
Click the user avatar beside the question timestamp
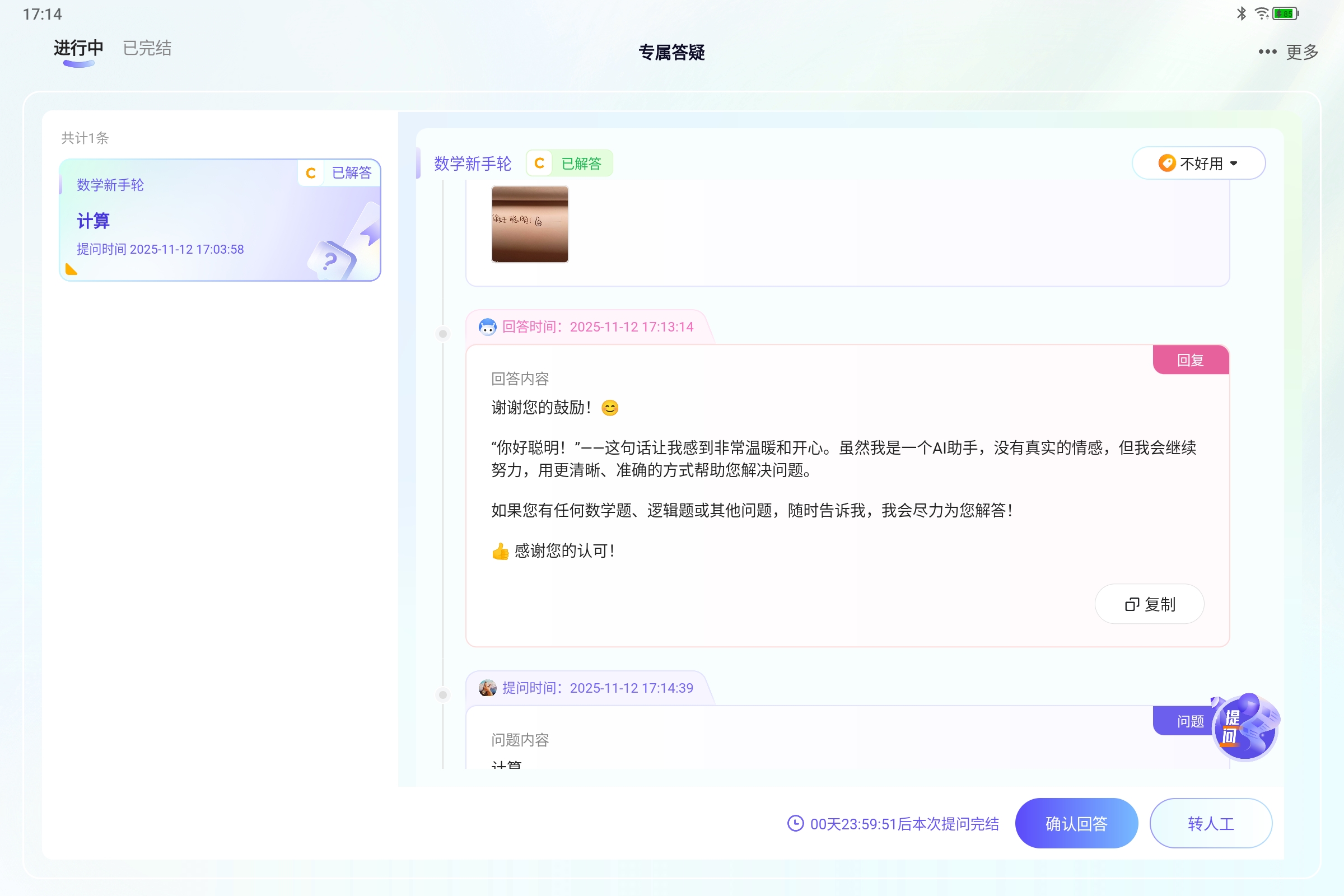tap(487, 688)
